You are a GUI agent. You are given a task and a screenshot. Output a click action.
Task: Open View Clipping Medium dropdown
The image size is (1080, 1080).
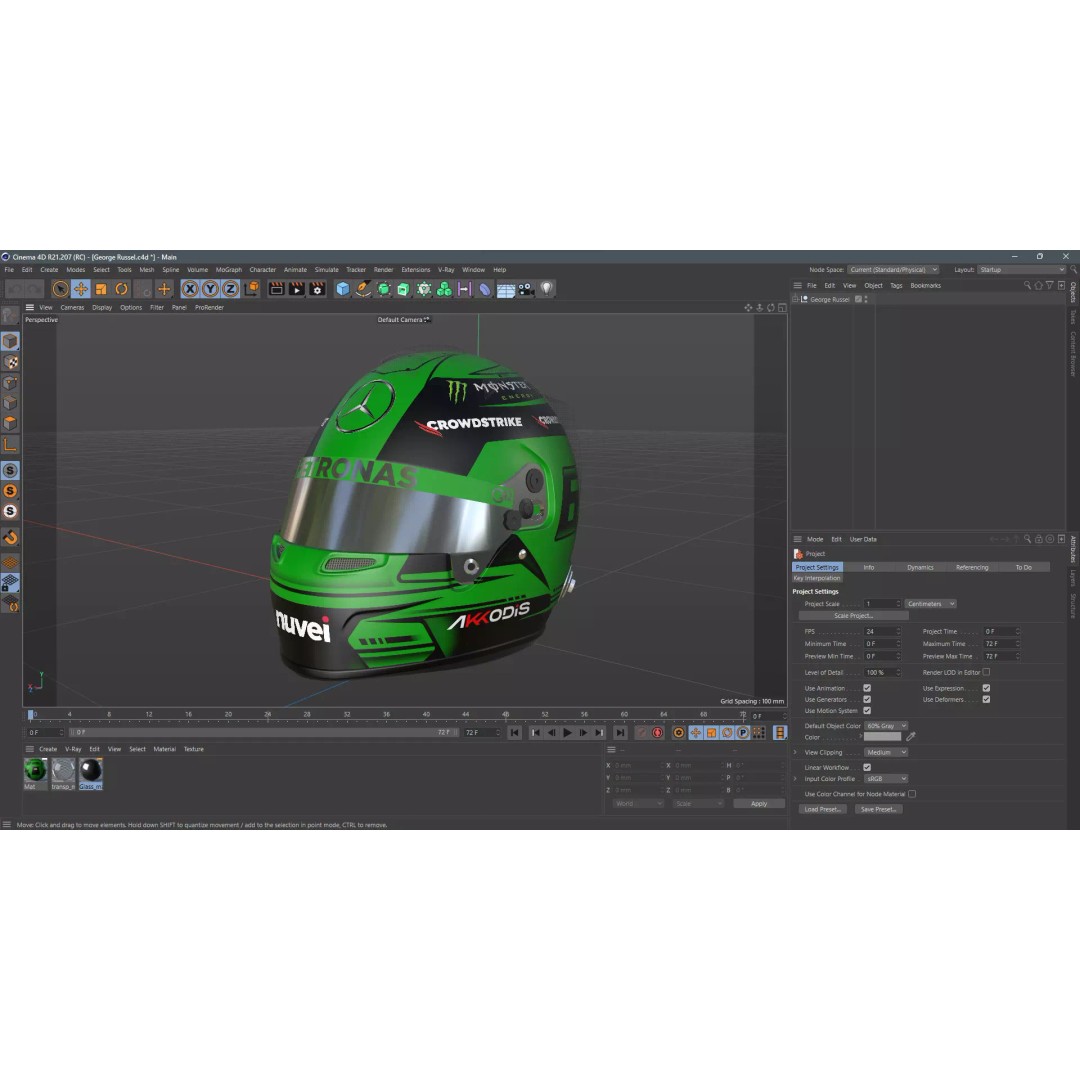click(x=886, y=752)
